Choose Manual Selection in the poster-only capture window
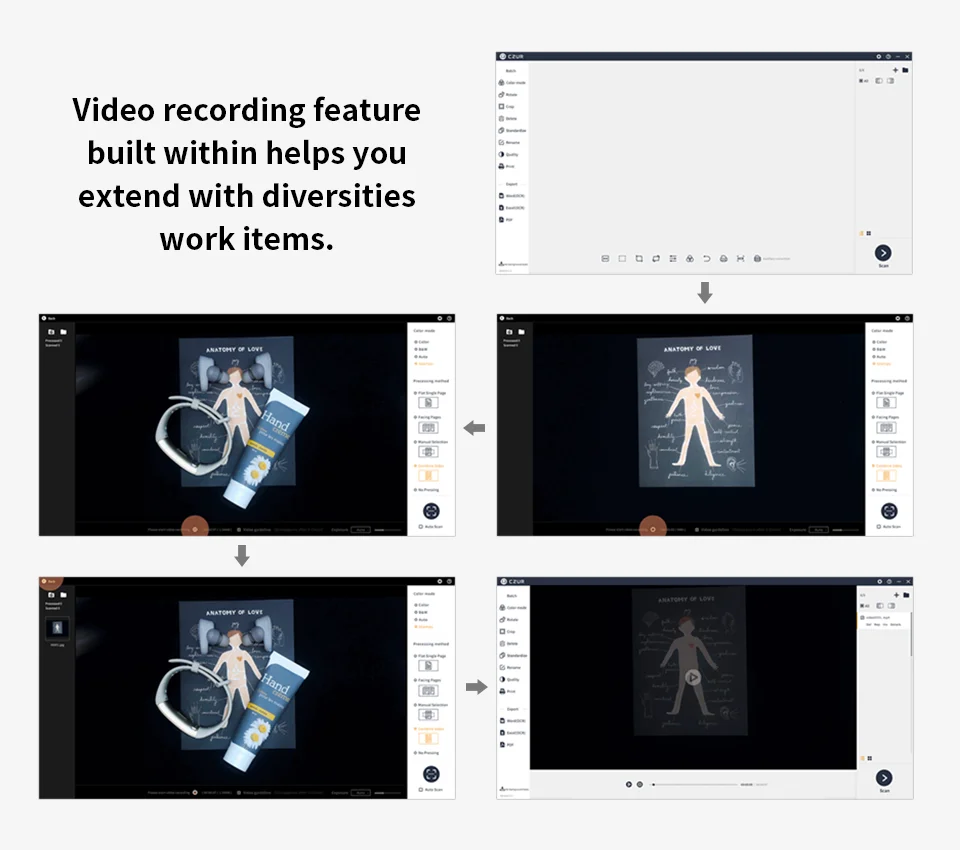The height and width of the screenshot is (850, 960). click(x=889, y=442)
